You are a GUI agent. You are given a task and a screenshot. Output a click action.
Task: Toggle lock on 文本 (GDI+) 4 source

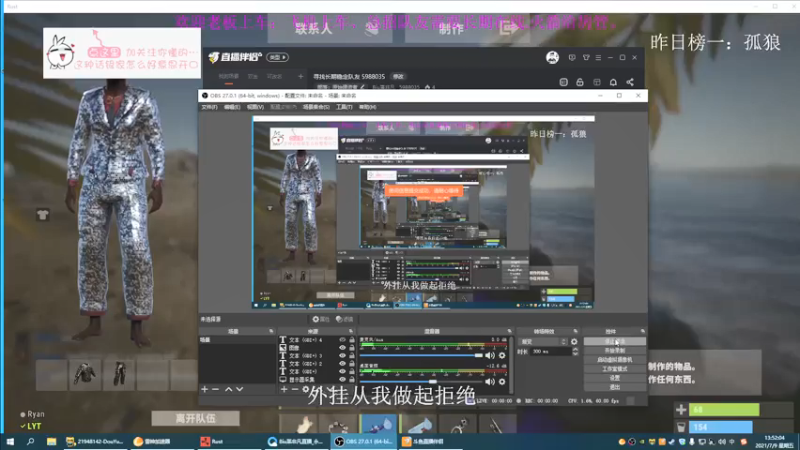tap(352, 340)
